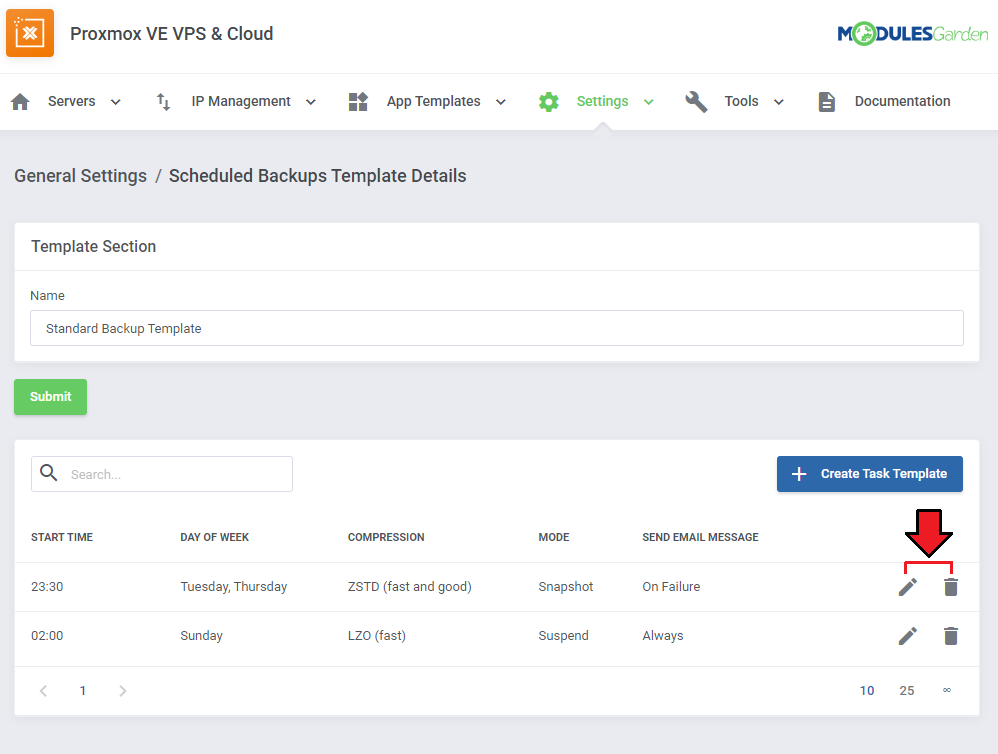Click the Proxmox VE VPS & Cloud title
The width and height of the screenshot is (998, 754).
pos(172,34)
